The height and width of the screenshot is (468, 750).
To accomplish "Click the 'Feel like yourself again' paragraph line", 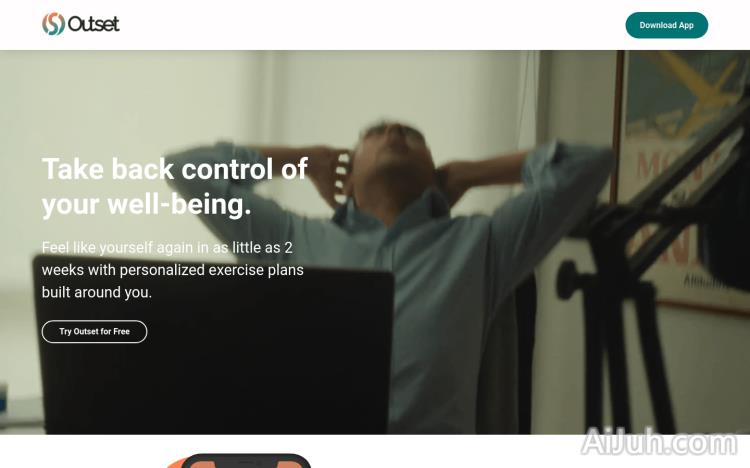I will click(x=167, y=247).
